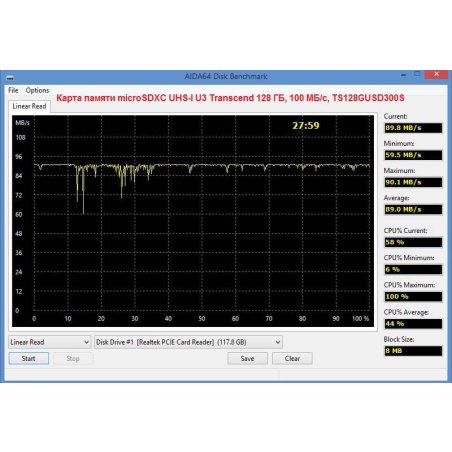Click the CPU% Average value 44 %
The height and width of the screenshot is (452, 452).
tap(413, 324)
